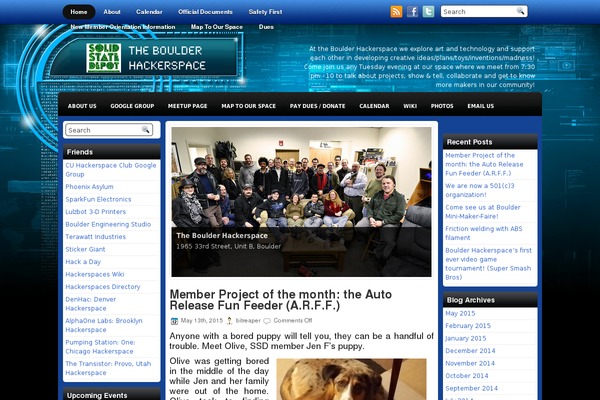Select CALENDAR in the black navigation bar
The height and width of the screenshot is (400, 600).
coord(374,106)
